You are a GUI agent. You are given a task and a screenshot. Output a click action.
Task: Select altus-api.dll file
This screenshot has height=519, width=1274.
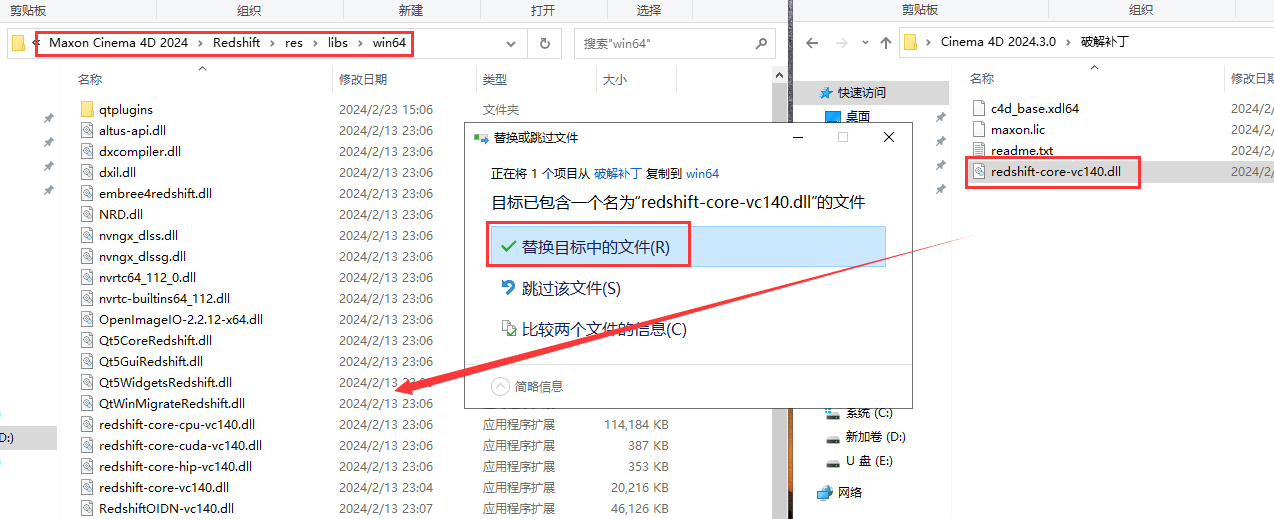point(132,131)
